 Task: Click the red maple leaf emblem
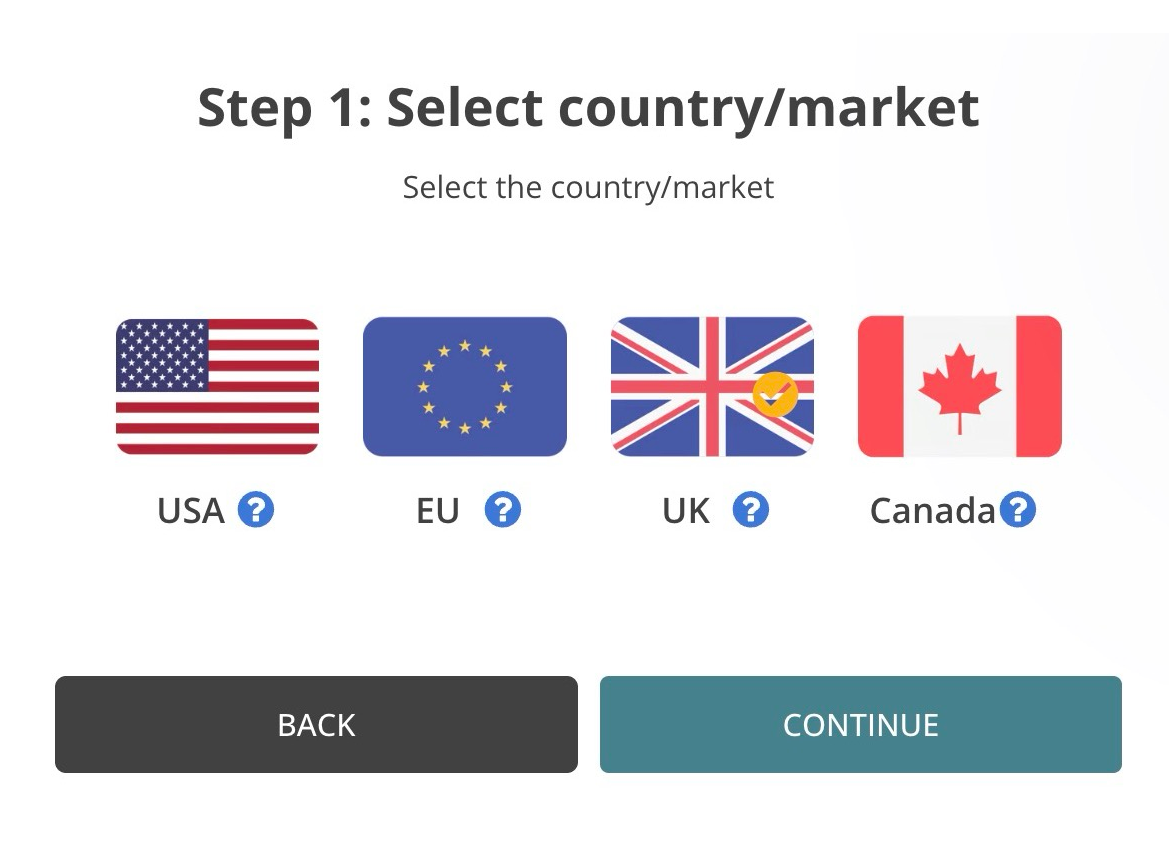(x=959, y=384)
